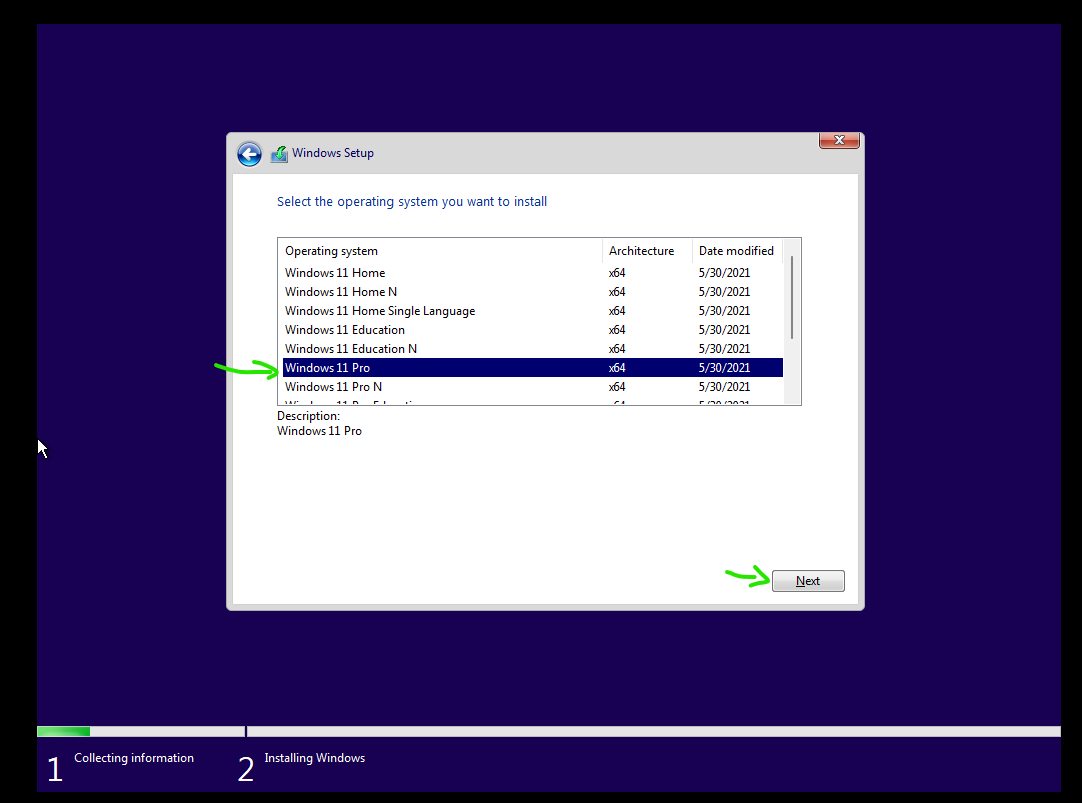Close the Windows Setup dialog

(x=839, y=140)
